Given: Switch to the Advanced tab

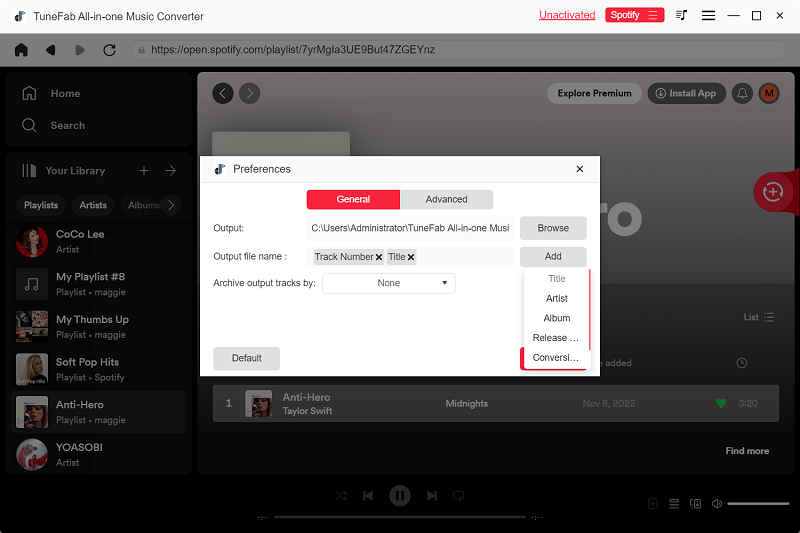Looking at the screenshot, I should pyautogui.click(x=446, y=199).
